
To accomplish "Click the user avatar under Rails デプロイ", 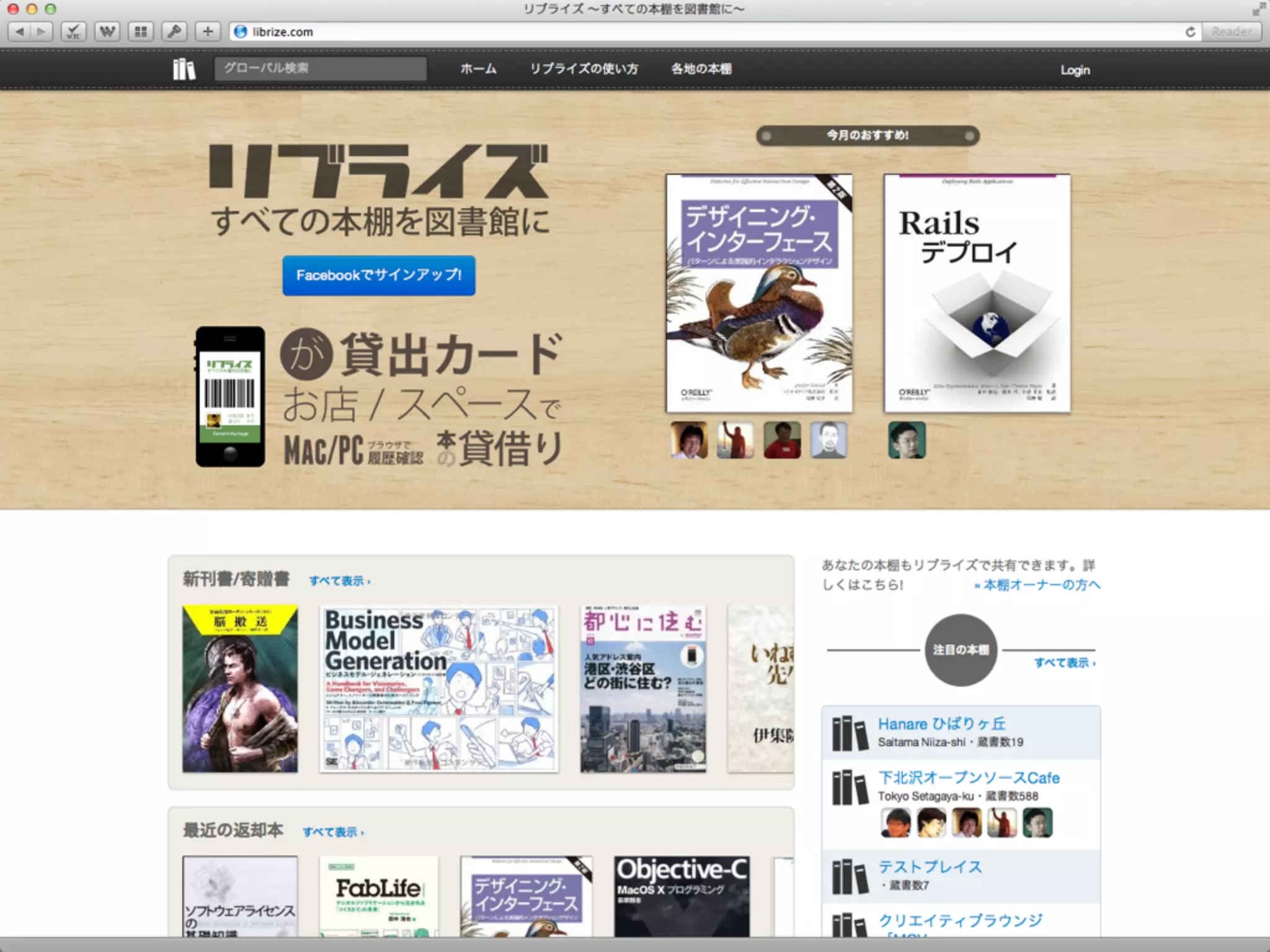I will pyautogui.click(x=907, y=440).
